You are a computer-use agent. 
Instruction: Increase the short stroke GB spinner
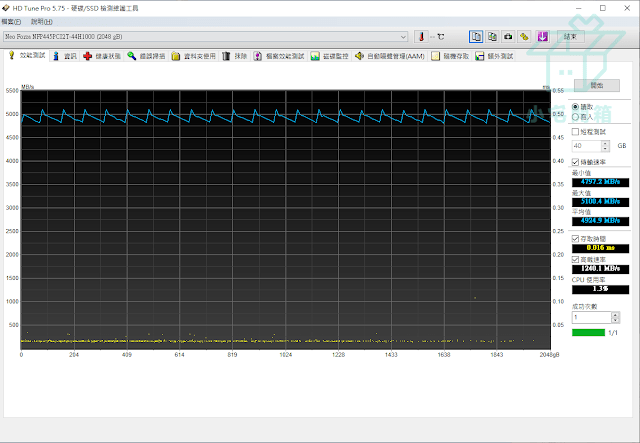coord(606,143)
